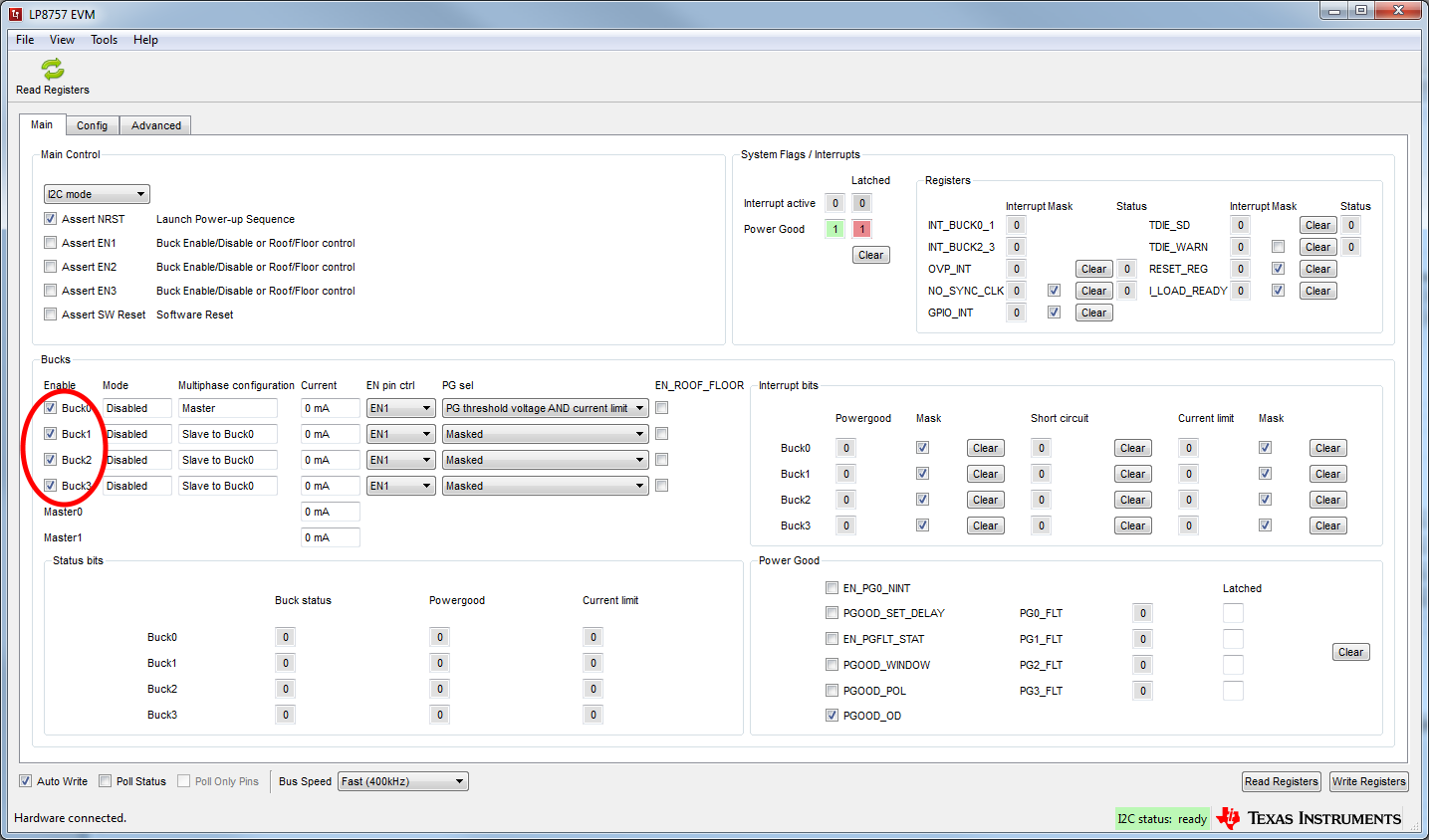Enable PGOOD_WINDOW checkbox
This screenshot has height=840, width=1429.
832,665
